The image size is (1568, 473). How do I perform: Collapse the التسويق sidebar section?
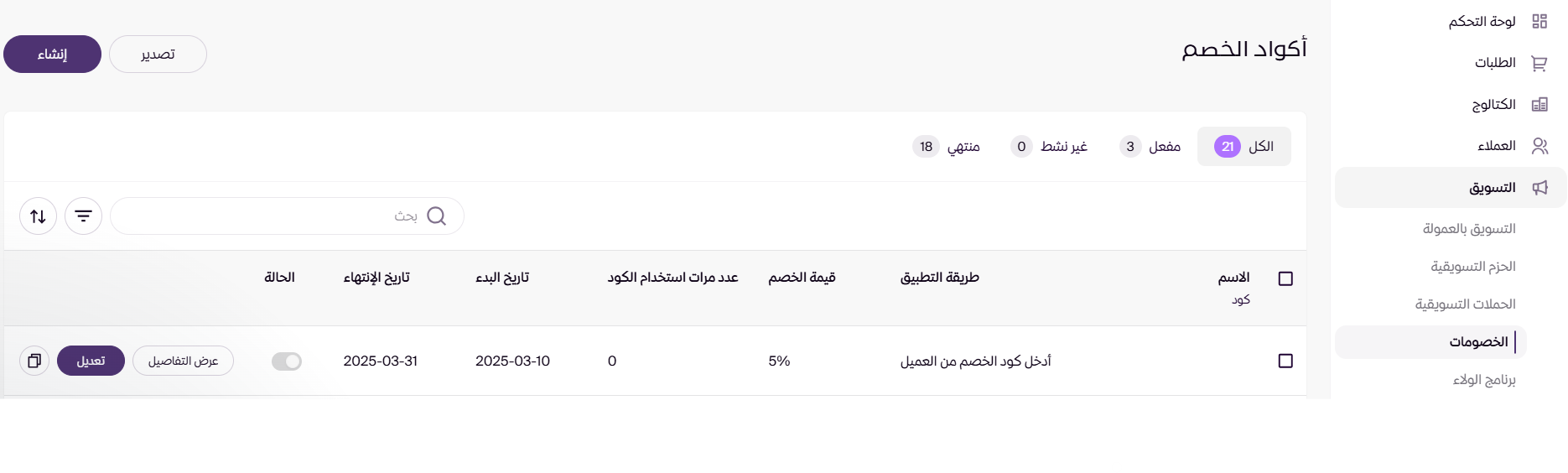[1451, 188]
